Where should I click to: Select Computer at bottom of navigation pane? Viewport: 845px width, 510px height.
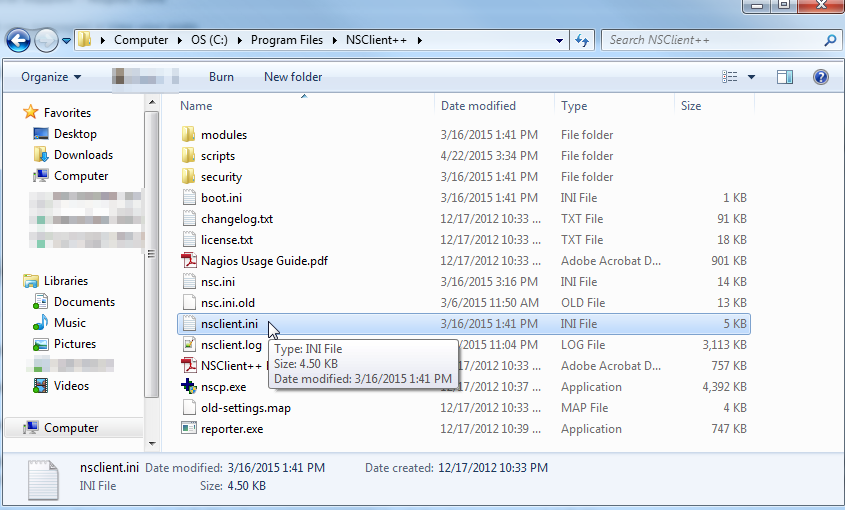coord(71,428)
